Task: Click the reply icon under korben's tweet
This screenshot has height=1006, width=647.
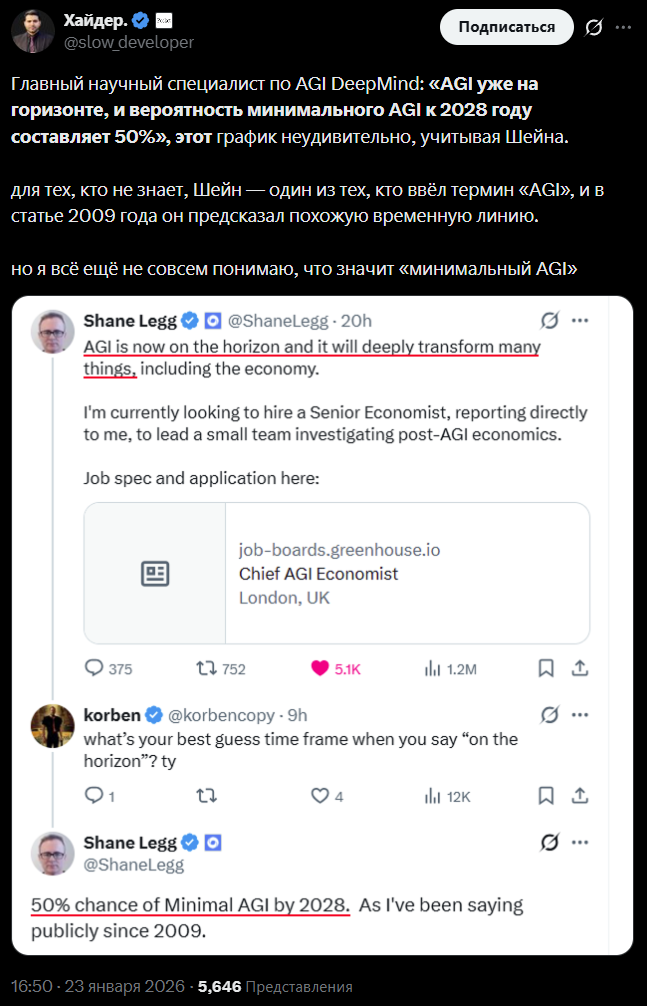Action: pos(95,796)
